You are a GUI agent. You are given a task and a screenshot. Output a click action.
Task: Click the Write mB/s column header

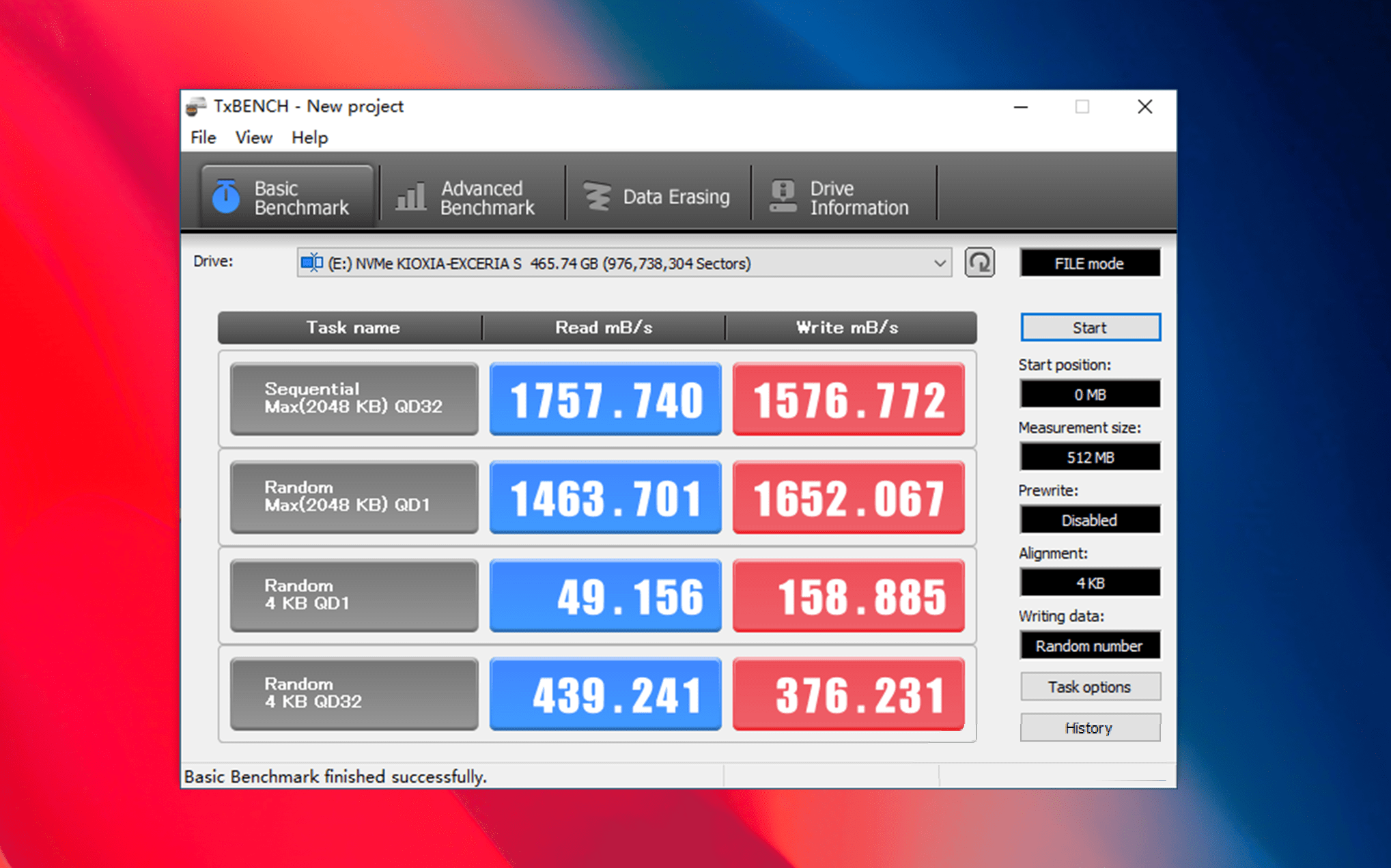coord(850,328)
